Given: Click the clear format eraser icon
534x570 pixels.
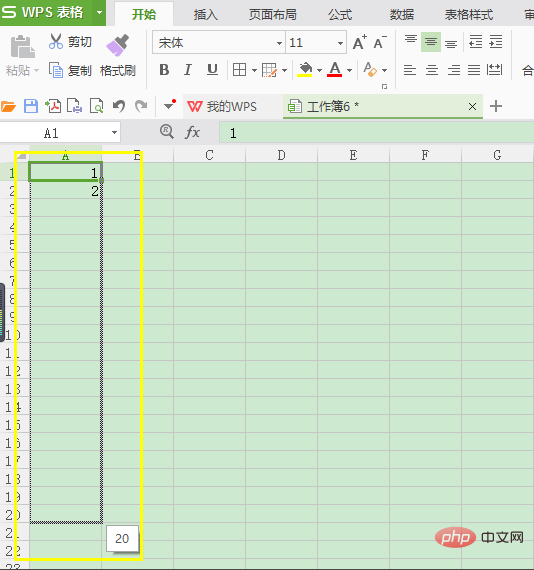Looking at the screenshot, I should [x=370, y=69].
